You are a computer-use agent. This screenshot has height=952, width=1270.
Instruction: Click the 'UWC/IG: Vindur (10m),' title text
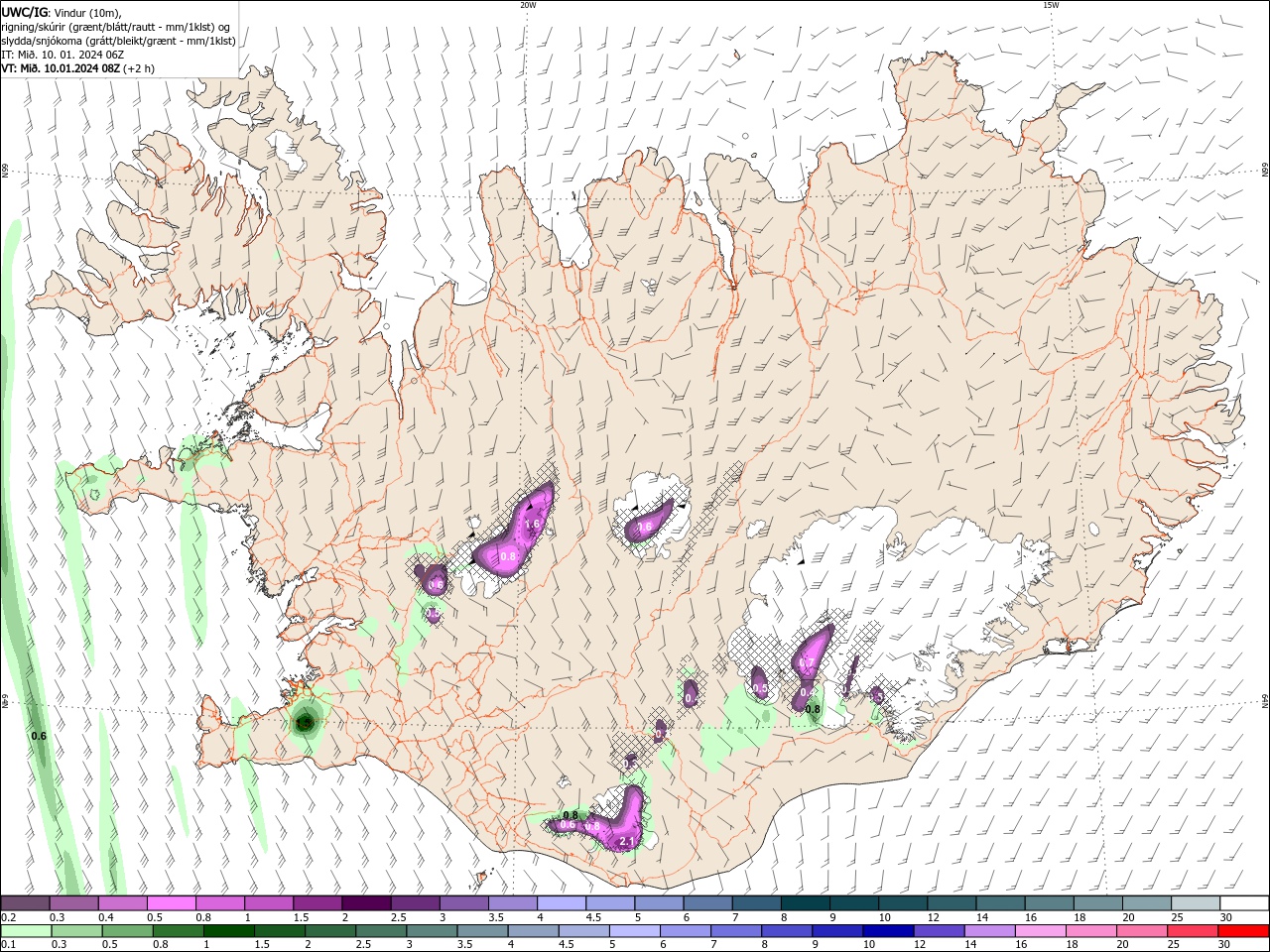[62, 12]
